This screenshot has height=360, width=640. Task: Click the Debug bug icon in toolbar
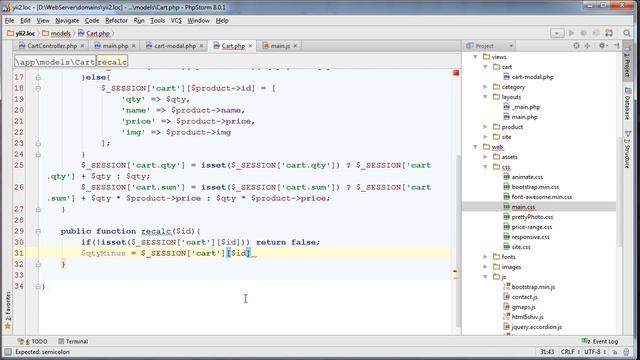pos(584,33)
